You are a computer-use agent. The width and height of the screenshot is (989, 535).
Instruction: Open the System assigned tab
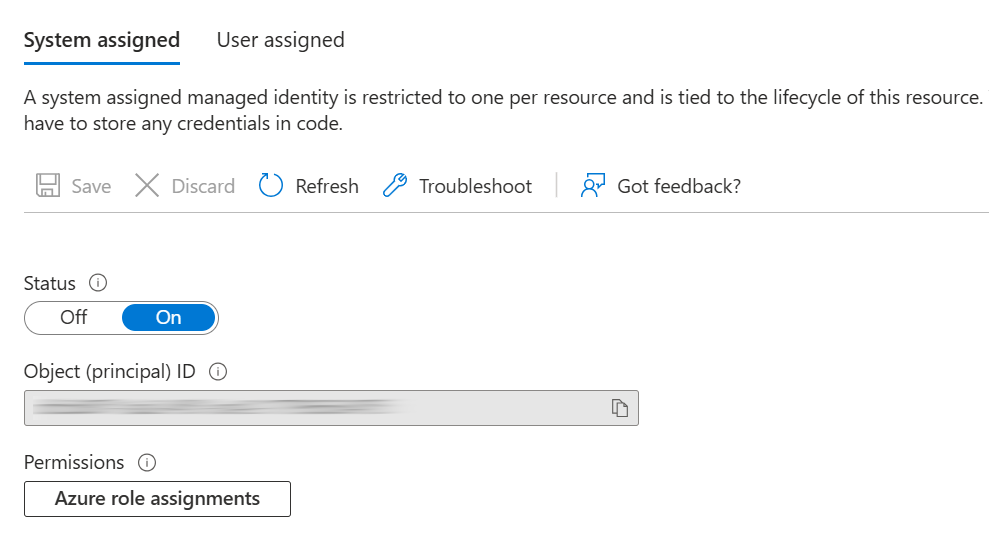click(x=102, y=40)
